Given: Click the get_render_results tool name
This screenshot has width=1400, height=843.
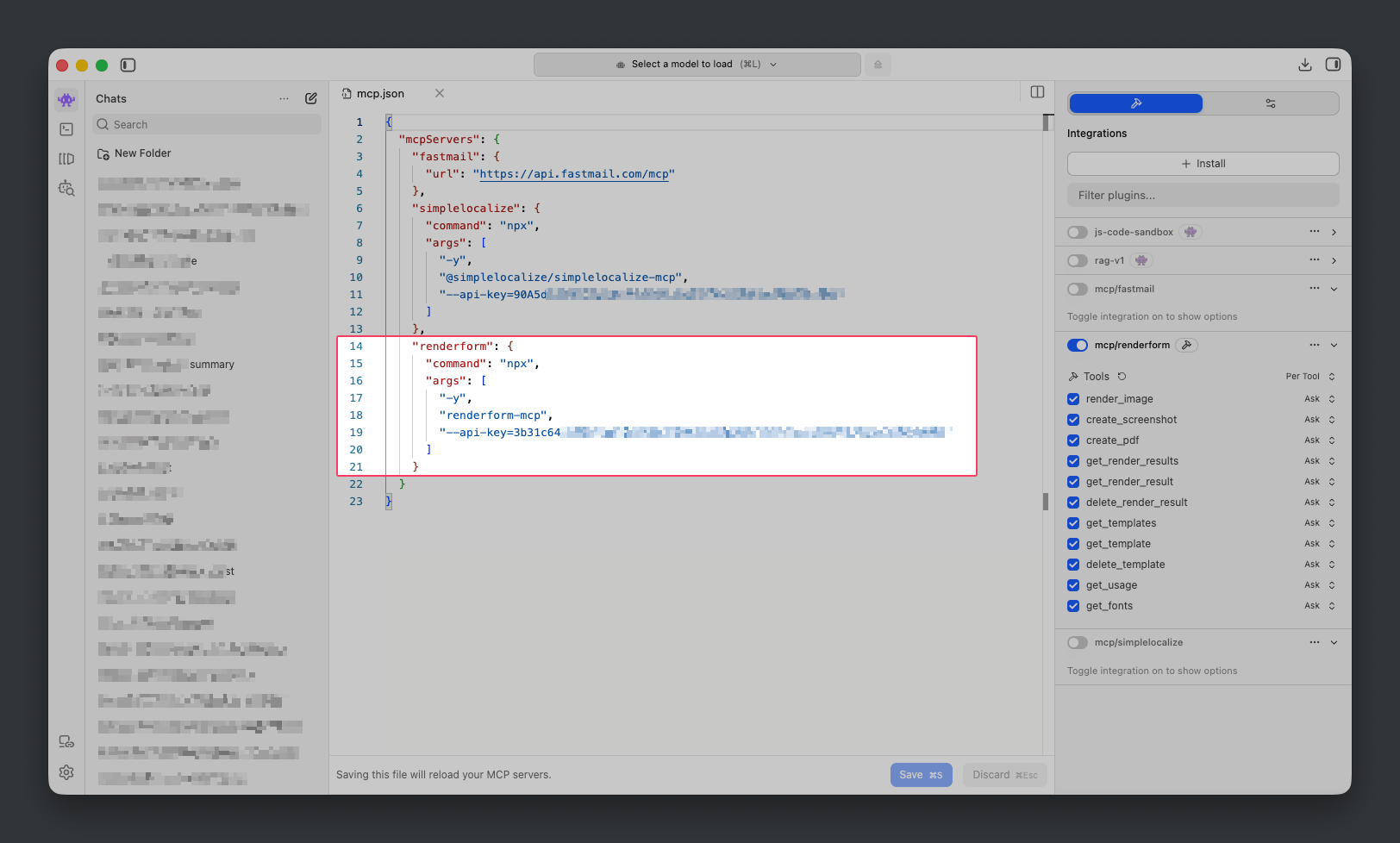Looking at the screenshot, I should tap(1132, 461).
